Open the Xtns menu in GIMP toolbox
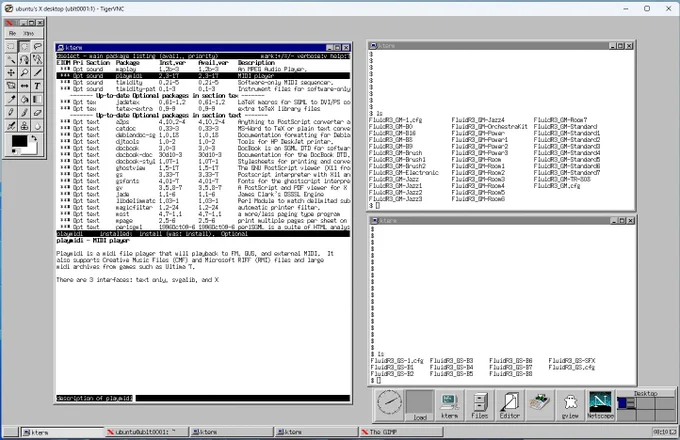The width and height of the screenshot is (680, 440). (x=29, y=33)
